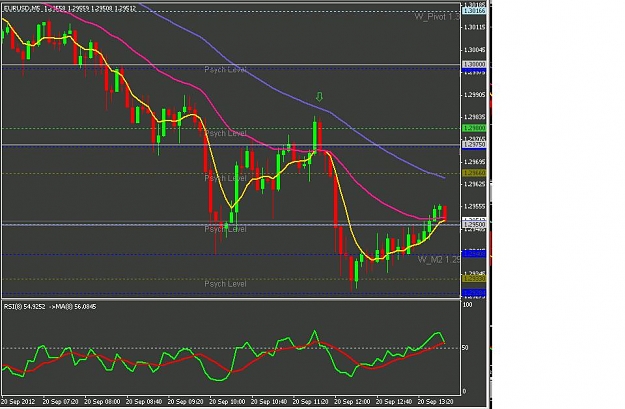Select Psych Level label near 1.30000 line
This screenshot has width=625, height=409.
click(x=225, y=70)
